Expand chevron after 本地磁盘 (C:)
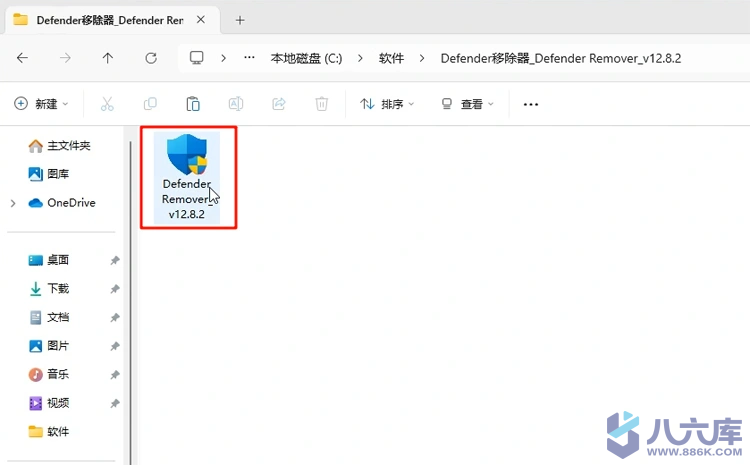The image size is (750, 465). click(x=360, y=58)
